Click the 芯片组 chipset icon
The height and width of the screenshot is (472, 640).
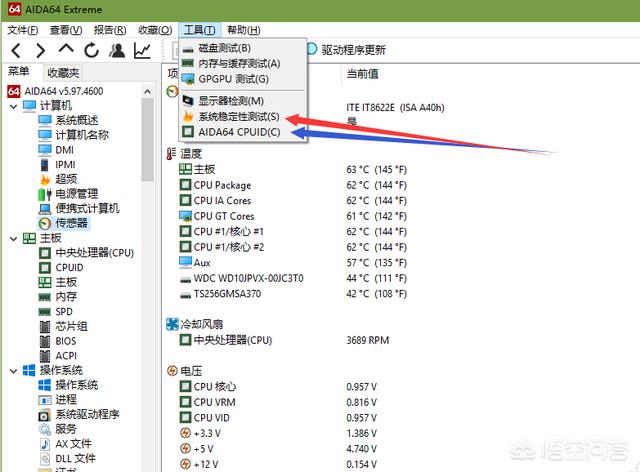point(45,327)
